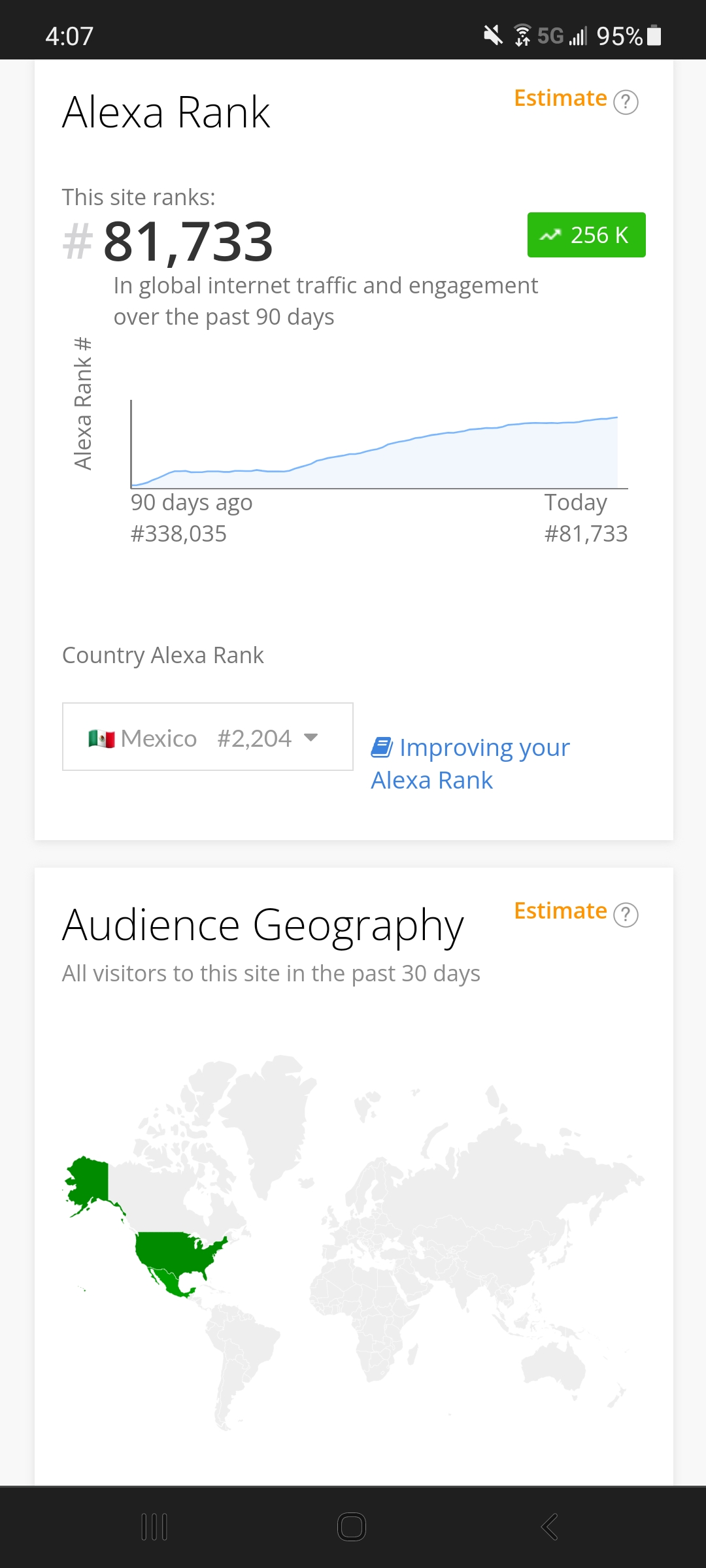Viewport: 706px width, 1568px height.
Task: Expand the Mexico country rank dropdown
Action: pos(207,737)
